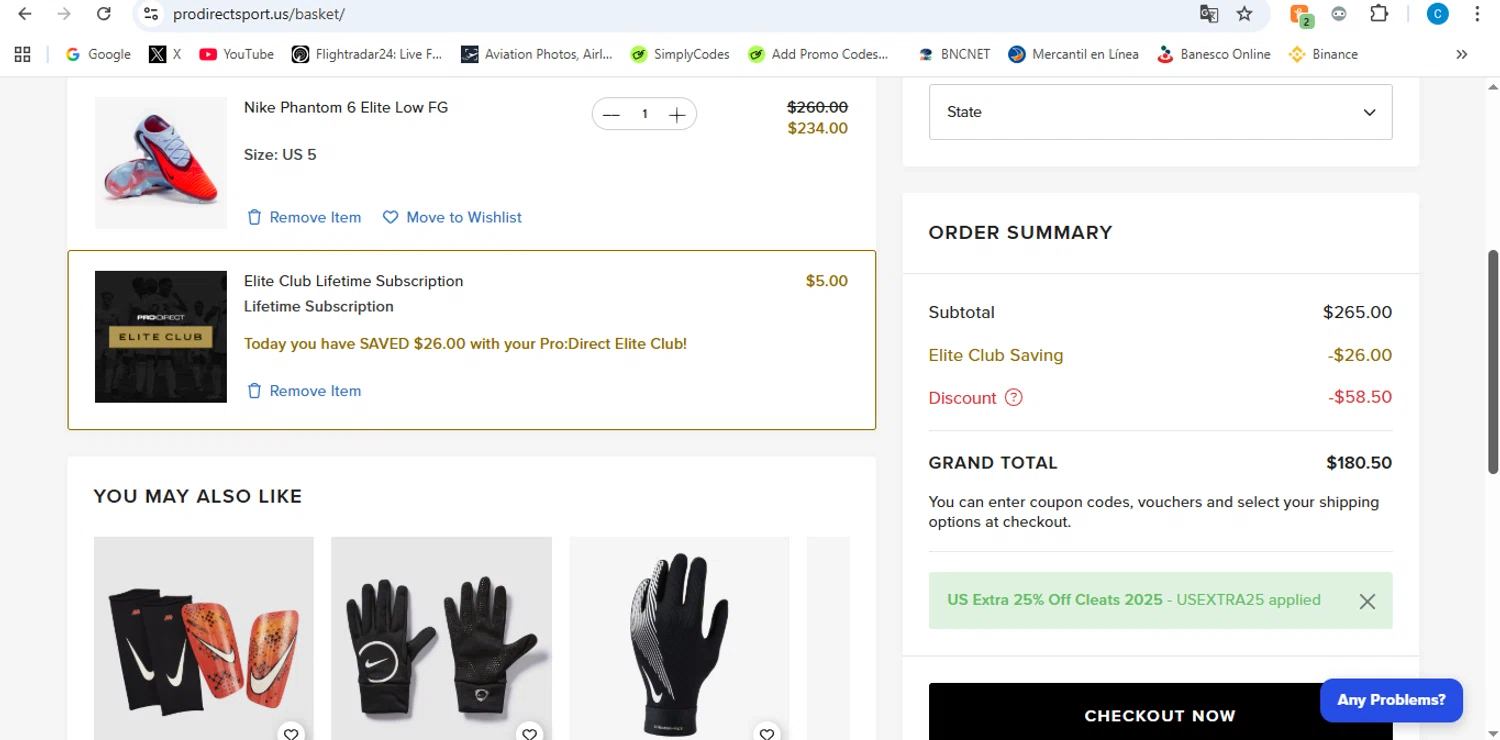1500x740 pixels.
Task: Click the Discount help question mark icon
Action: point(1013,398)
